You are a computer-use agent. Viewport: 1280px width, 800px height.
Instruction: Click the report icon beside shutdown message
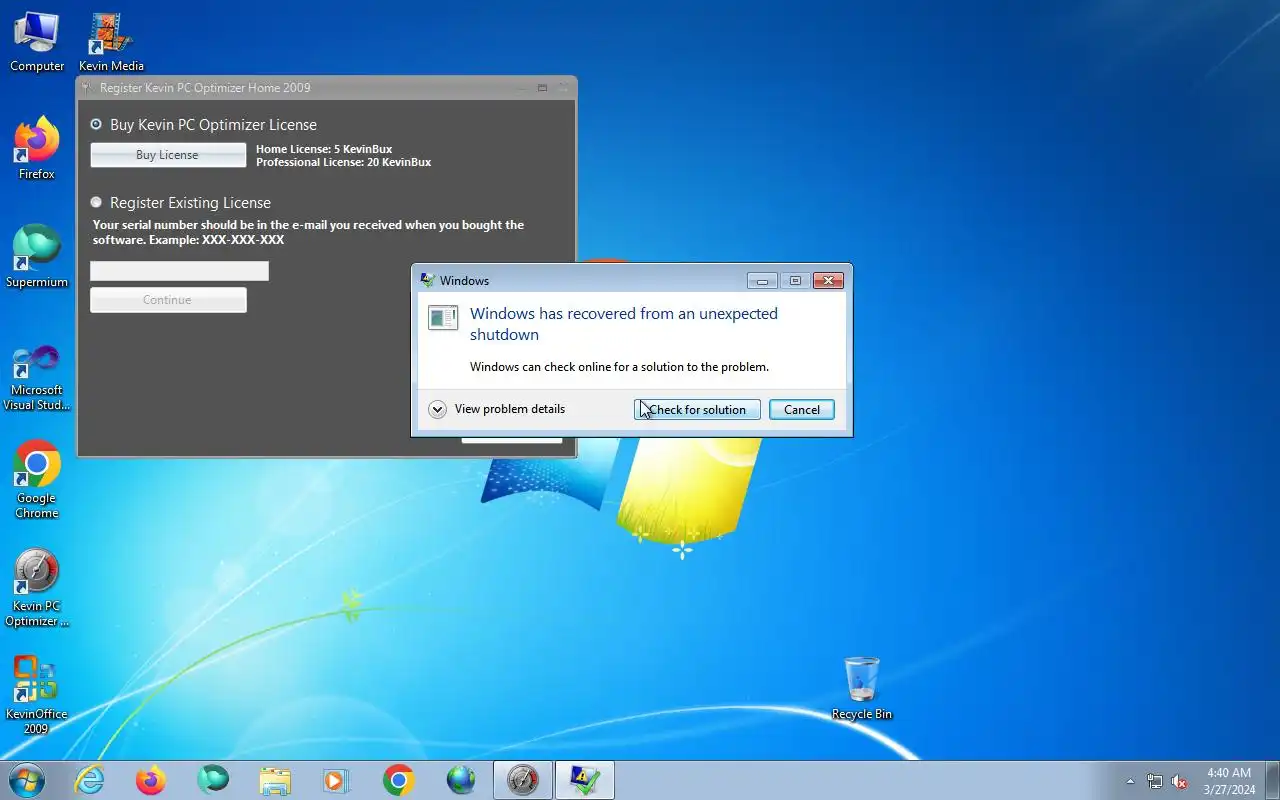coord(443,318)
